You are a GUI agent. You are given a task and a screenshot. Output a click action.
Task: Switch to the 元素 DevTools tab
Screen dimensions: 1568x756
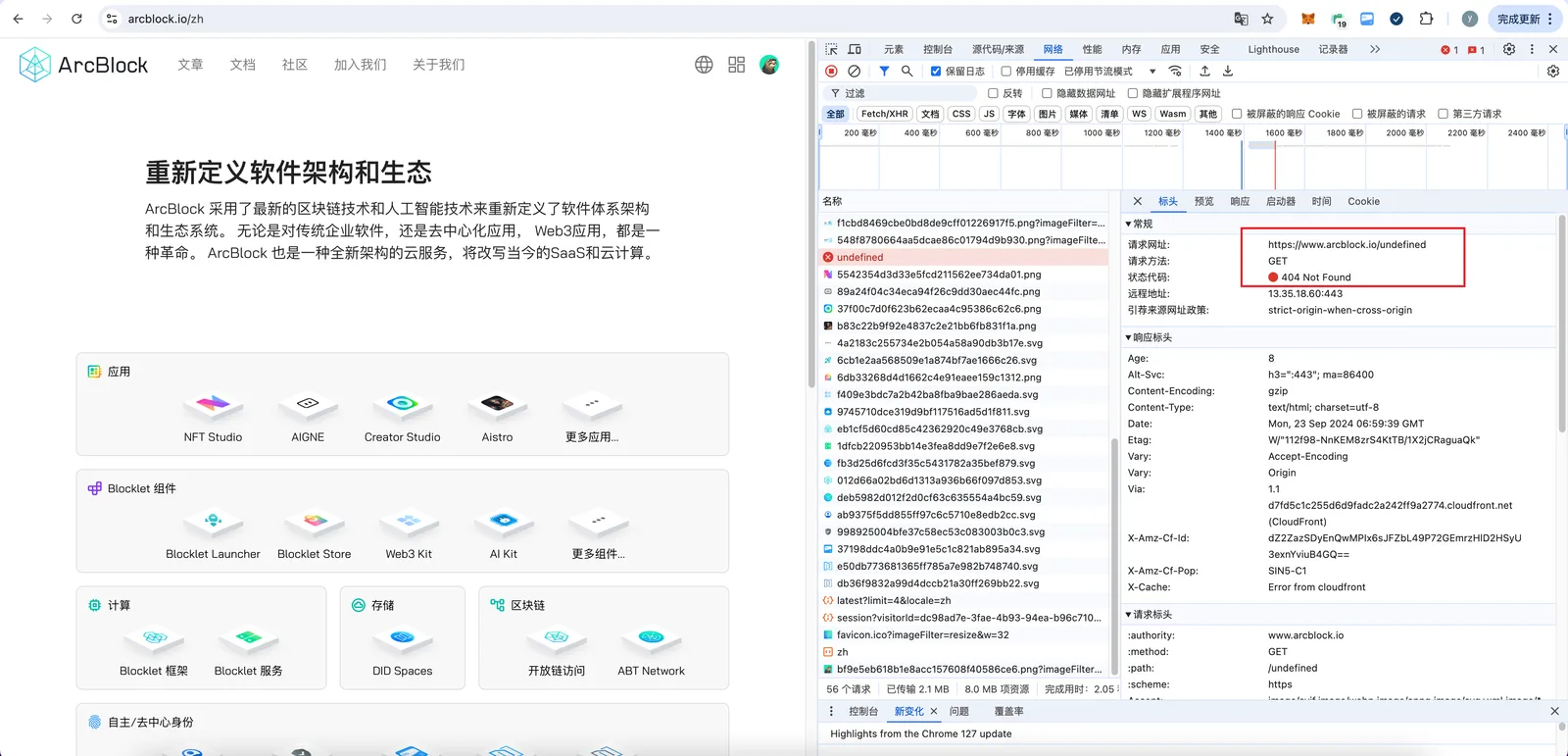(x=894, y=49)
